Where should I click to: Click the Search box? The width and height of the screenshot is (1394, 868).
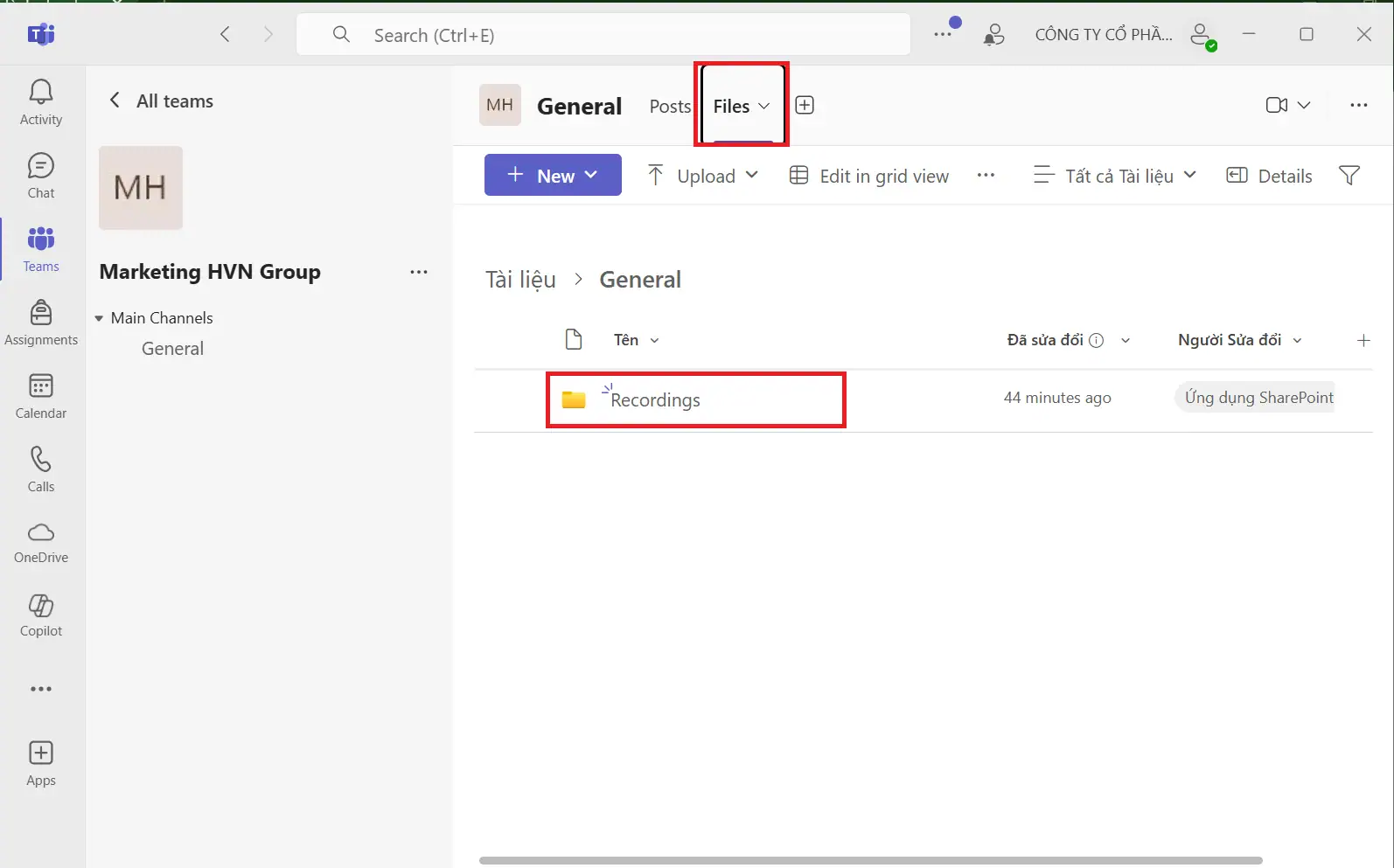[x=603, y=35]
